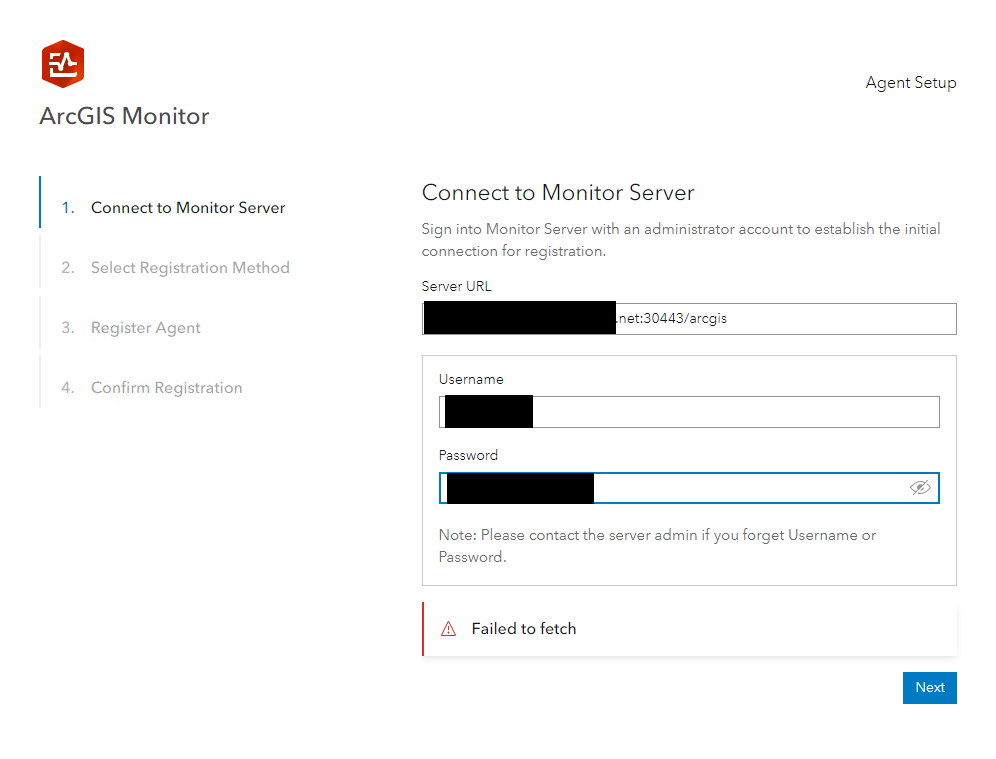996x759 pixels.
Task: Click the Password field label
Action: pyautogui.click(x=468, y=455)
